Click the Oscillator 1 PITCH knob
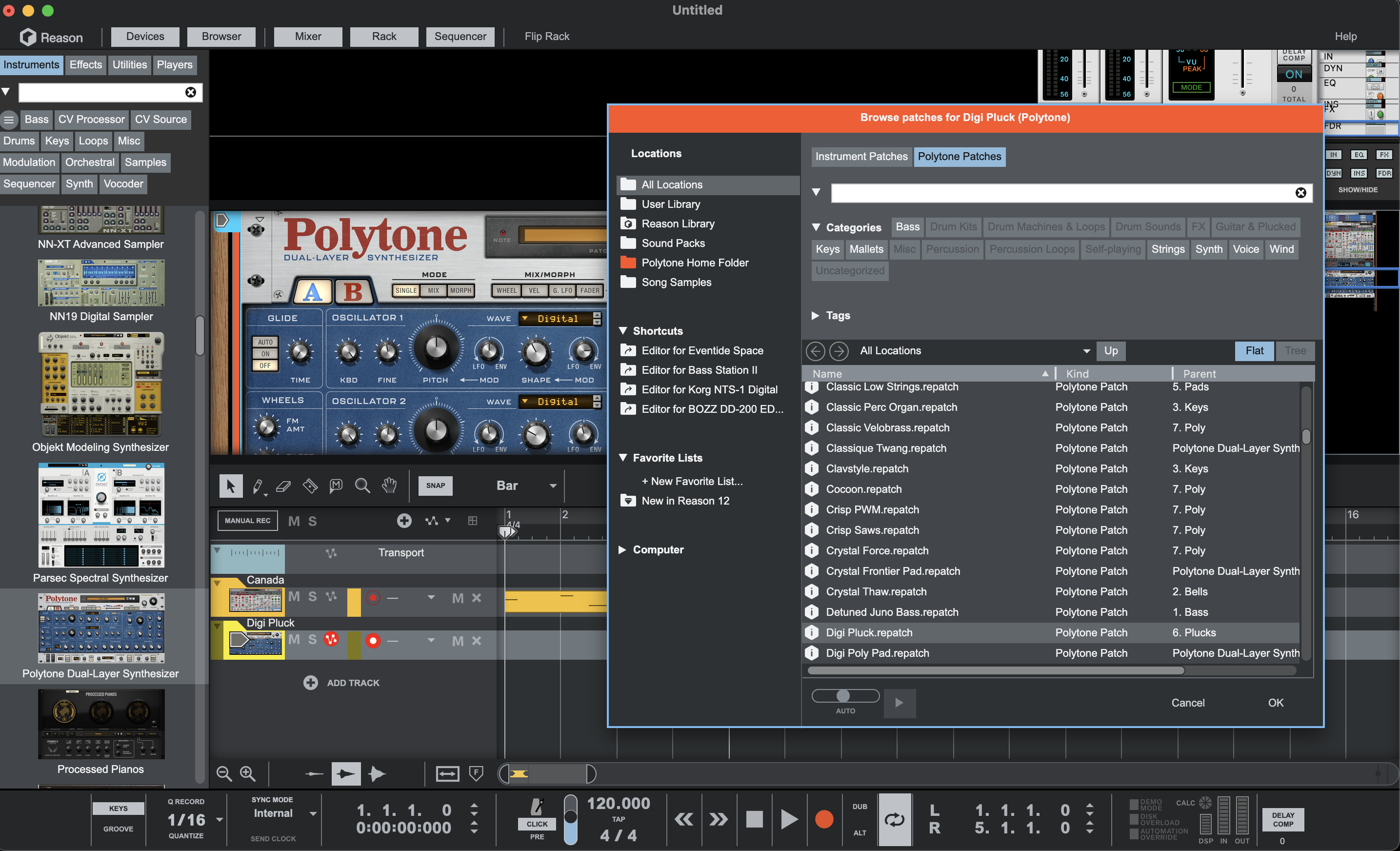Viewport: 1400px width, 851px height. pos(436,347)
